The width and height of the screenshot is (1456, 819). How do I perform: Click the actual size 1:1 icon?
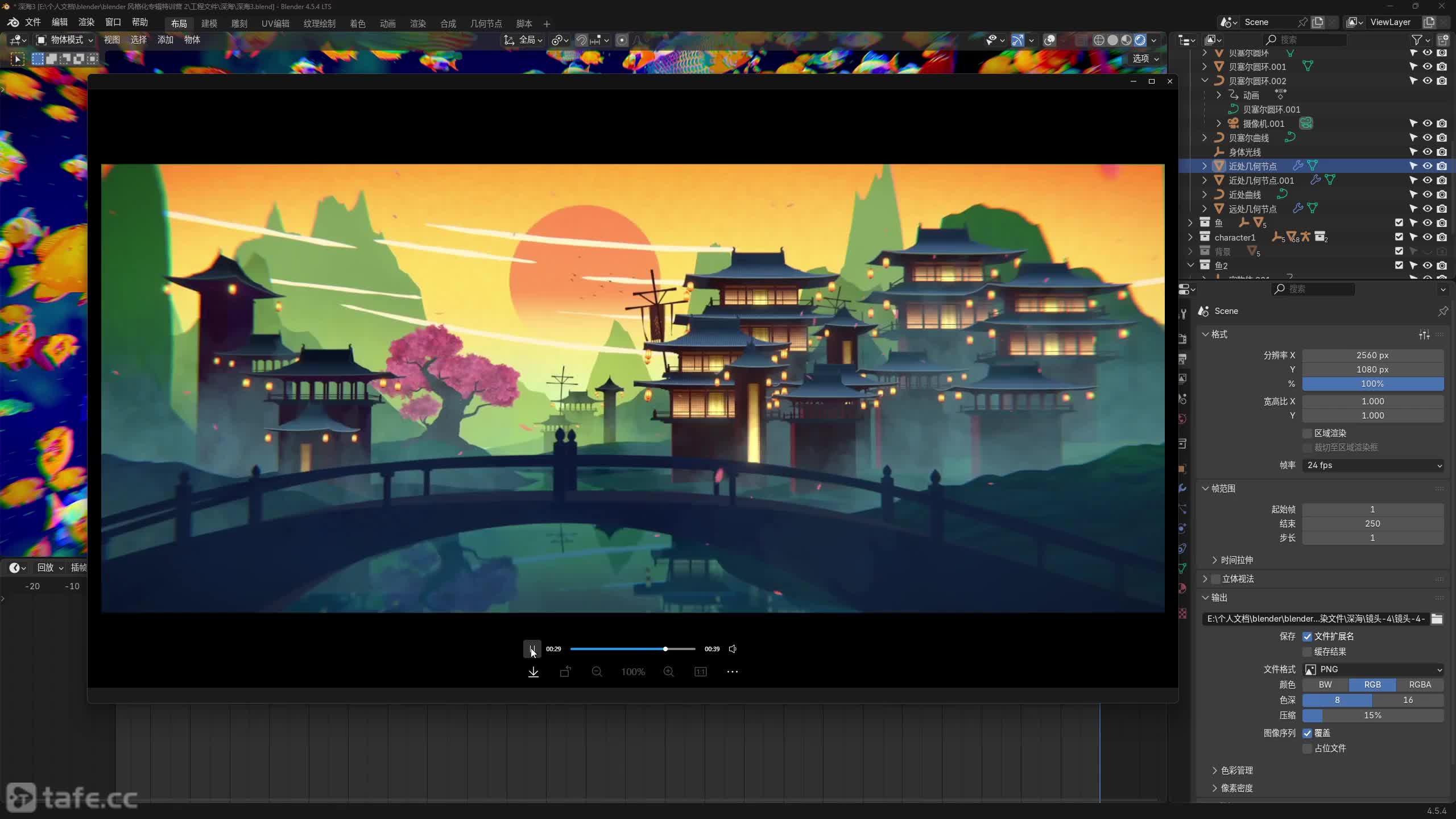click(700, 672)
